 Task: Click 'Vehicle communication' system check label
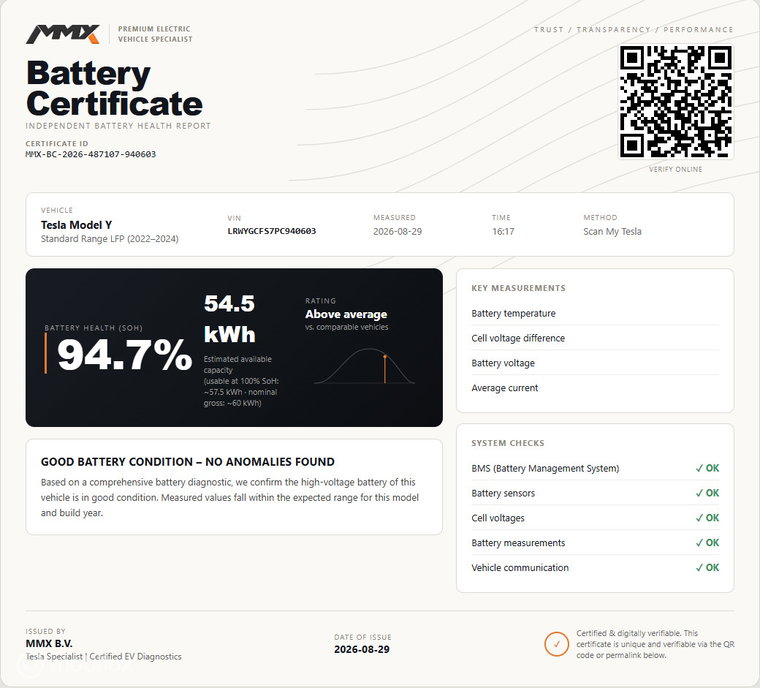coord(520,568)
